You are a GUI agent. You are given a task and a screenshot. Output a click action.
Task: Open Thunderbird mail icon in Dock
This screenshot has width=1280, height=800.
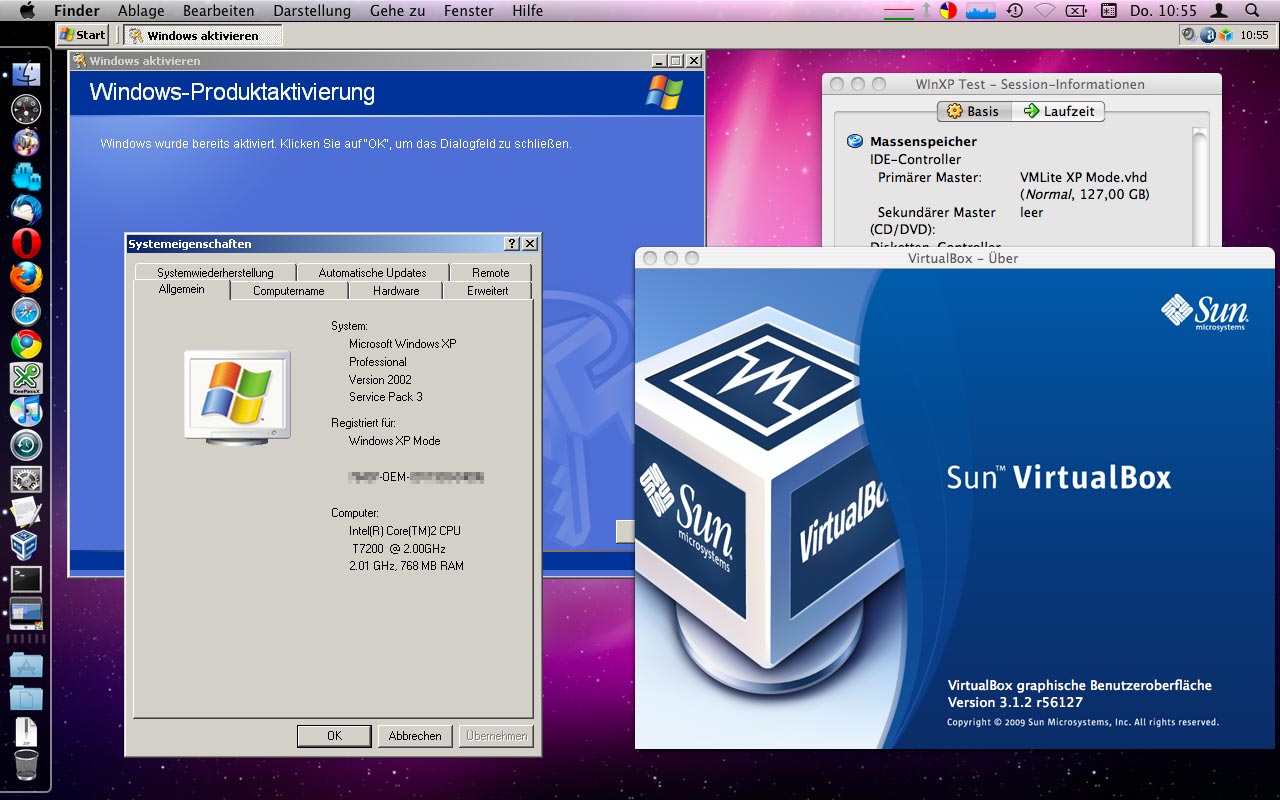click(26, 210)
